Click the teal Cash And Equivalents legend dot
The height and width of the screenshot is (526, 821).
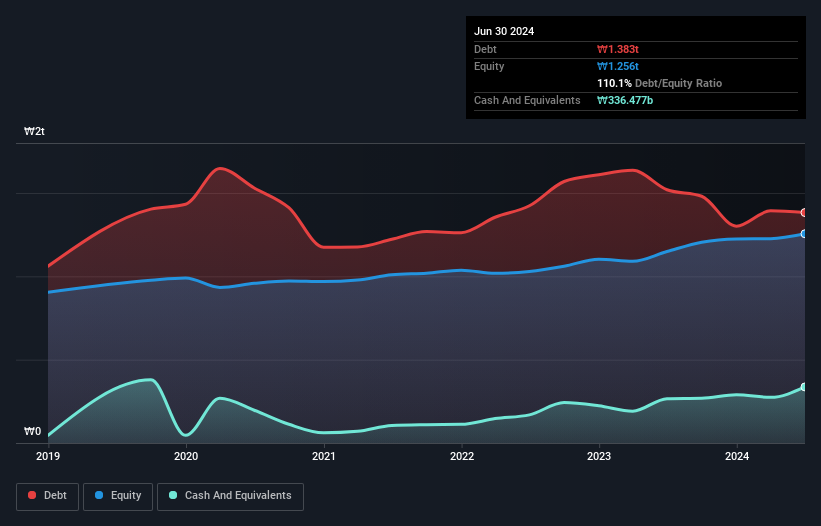point(173,495)
